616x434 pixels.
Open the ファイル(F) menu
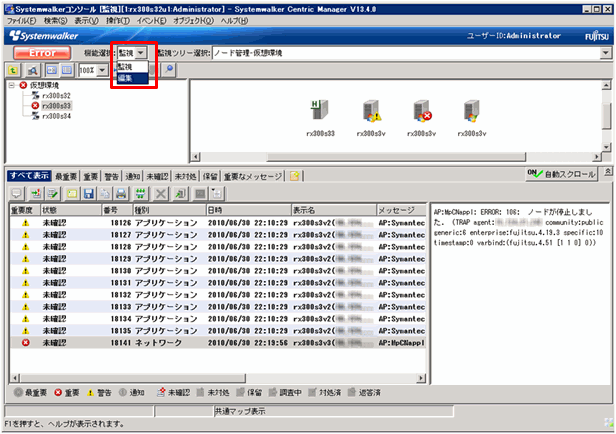point(22,20)
